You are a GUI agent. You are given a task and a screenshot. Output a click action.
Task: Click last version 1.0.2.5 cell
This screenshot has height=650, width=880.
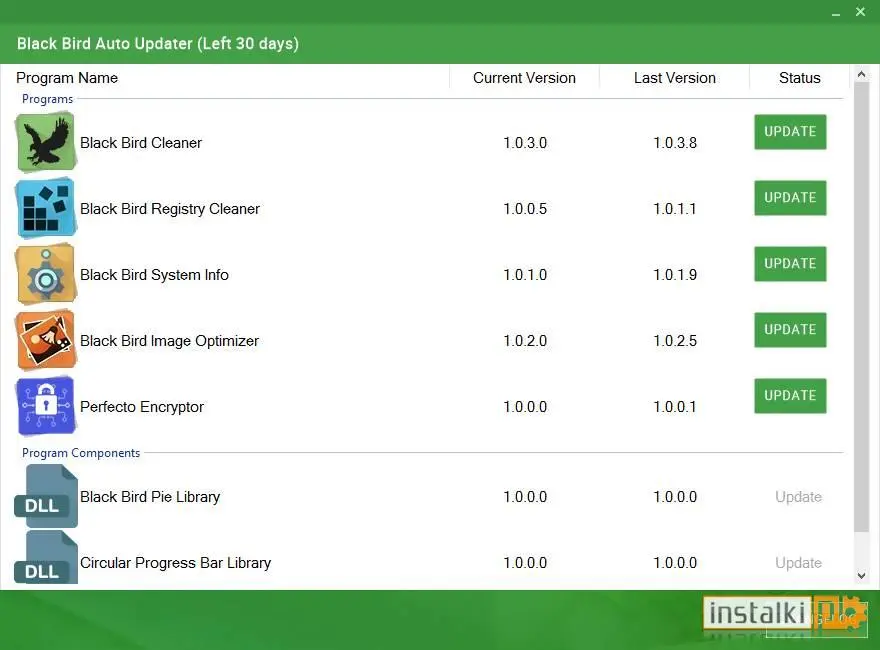(675, 341)
